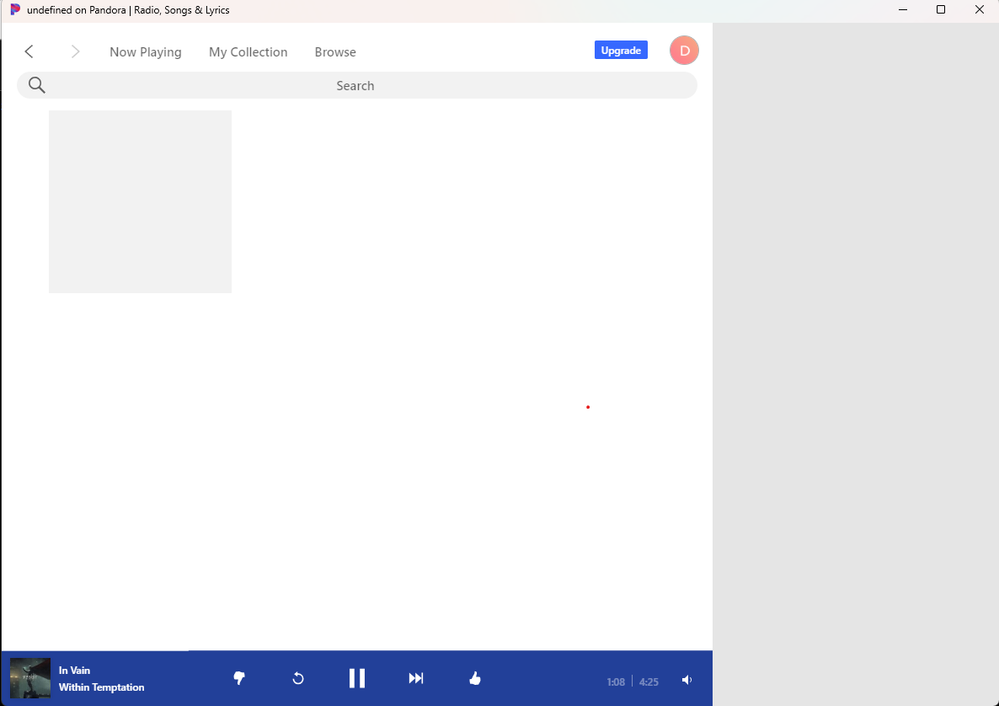Maximize the Pandora window

tap(940, 10)
